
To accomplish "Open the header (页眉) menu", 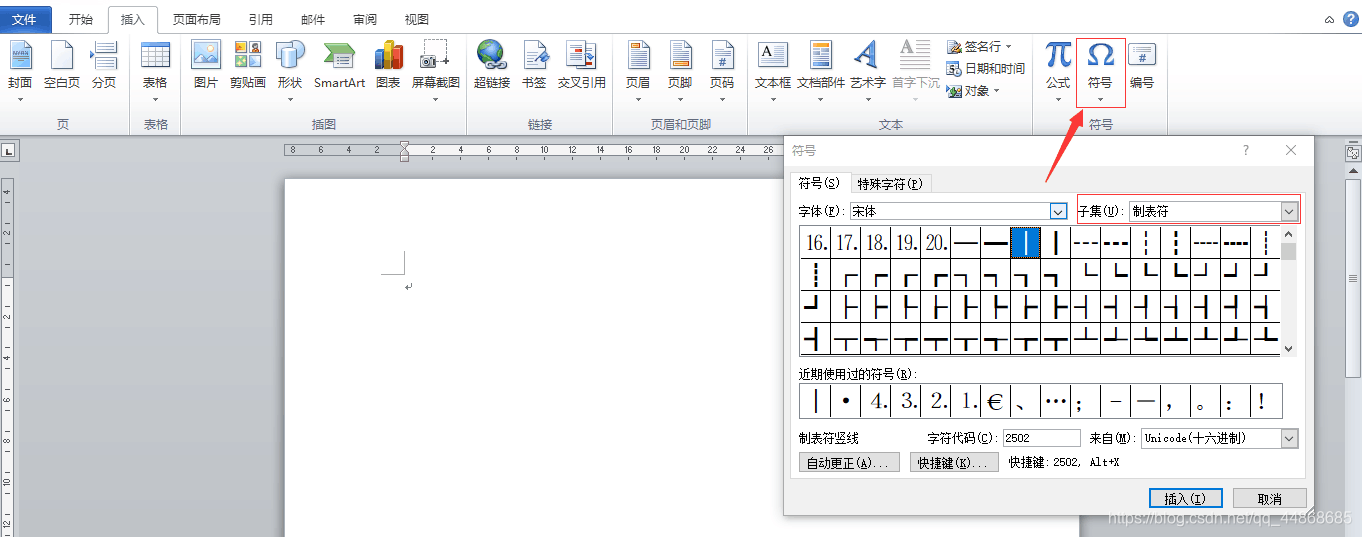I will click(638, 69).
